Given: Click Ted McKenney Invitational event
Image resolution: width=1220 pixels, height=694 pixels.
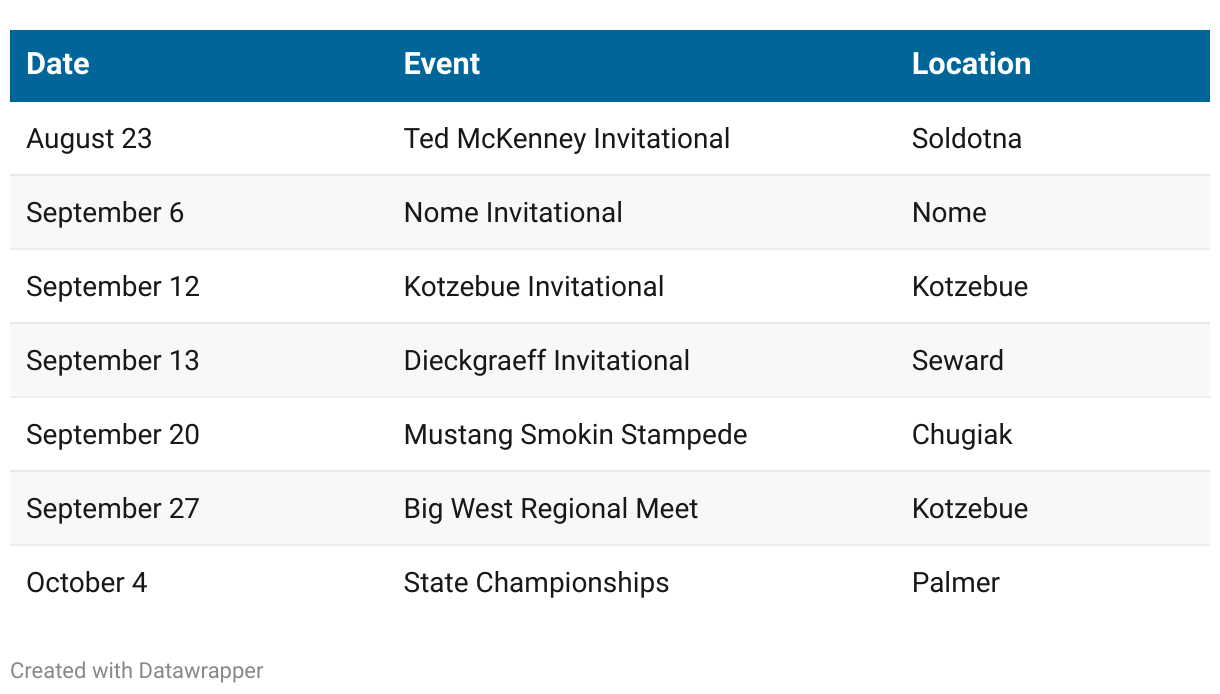Looking at the screenshot, I should tap(566, 138).
